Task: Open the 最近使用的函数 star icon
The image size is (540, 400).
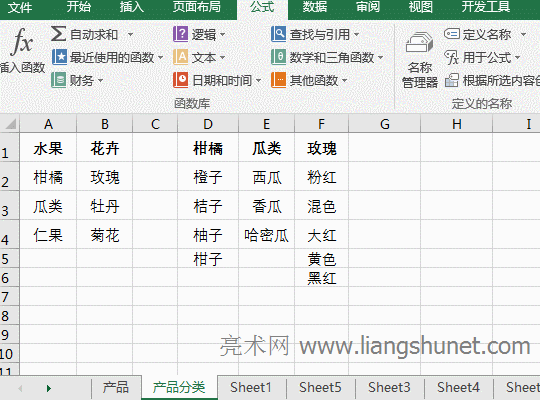Action: click(x=59, y=57)
